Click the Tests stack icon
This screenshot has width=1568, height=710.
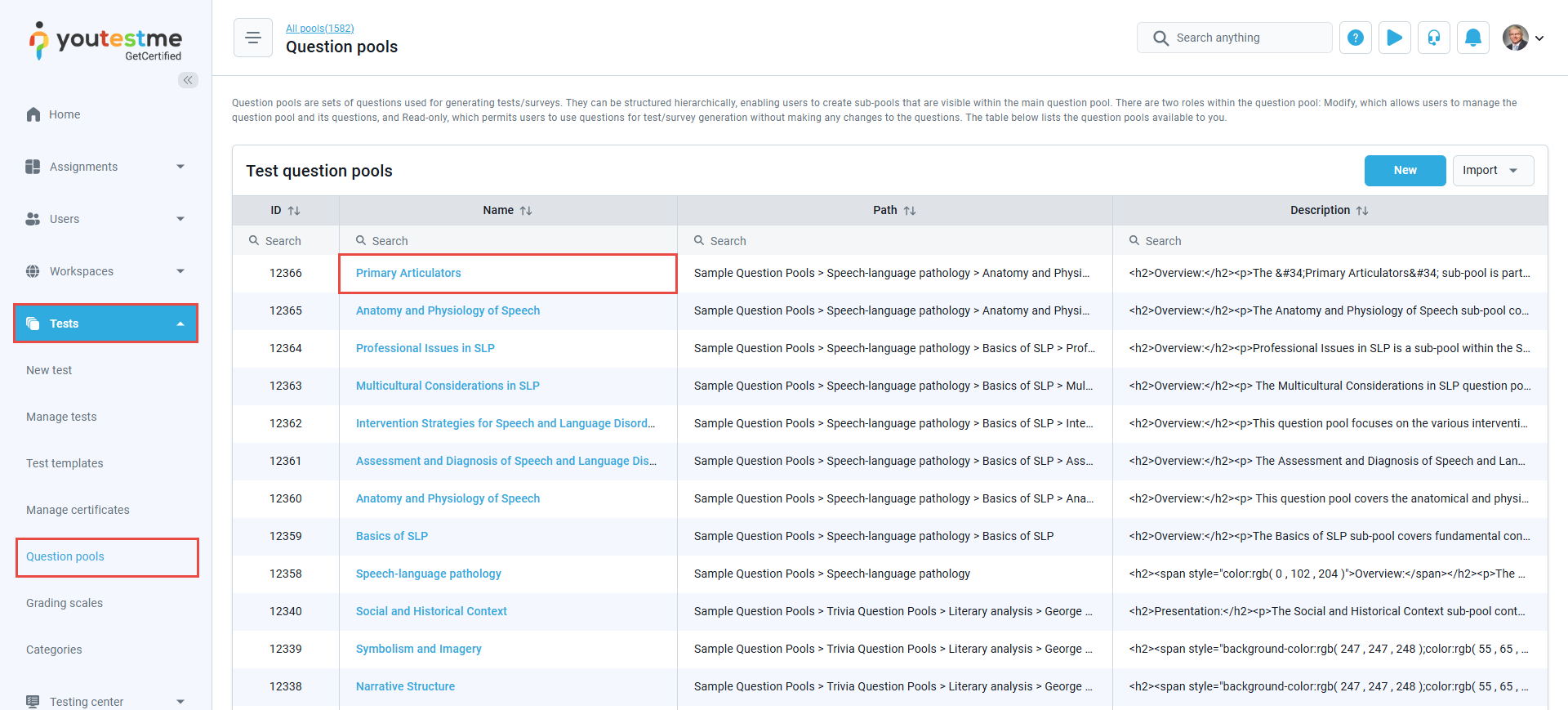(33, 324)
